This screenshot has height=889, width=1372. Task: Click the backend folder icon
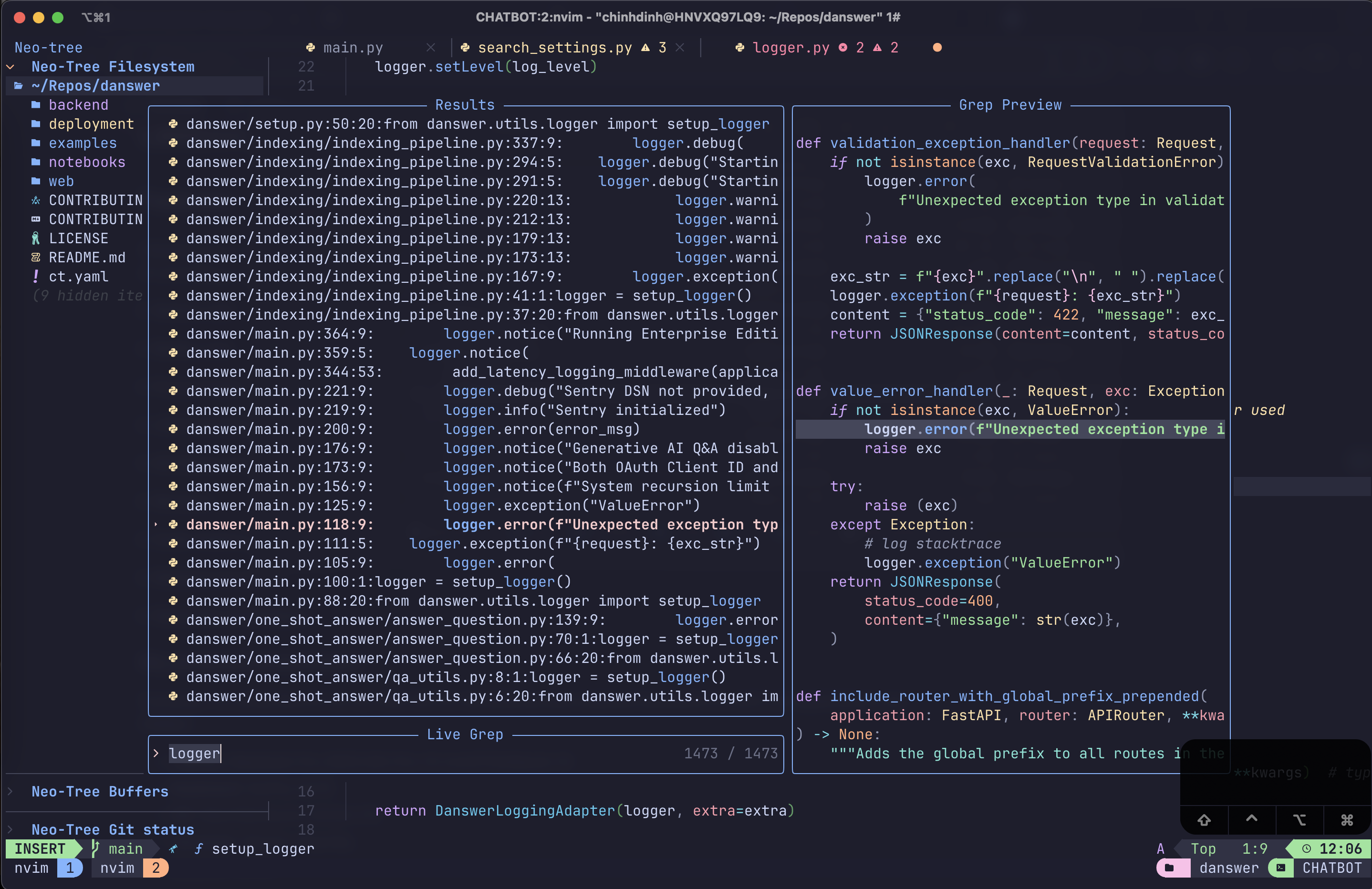coord(36,105)
